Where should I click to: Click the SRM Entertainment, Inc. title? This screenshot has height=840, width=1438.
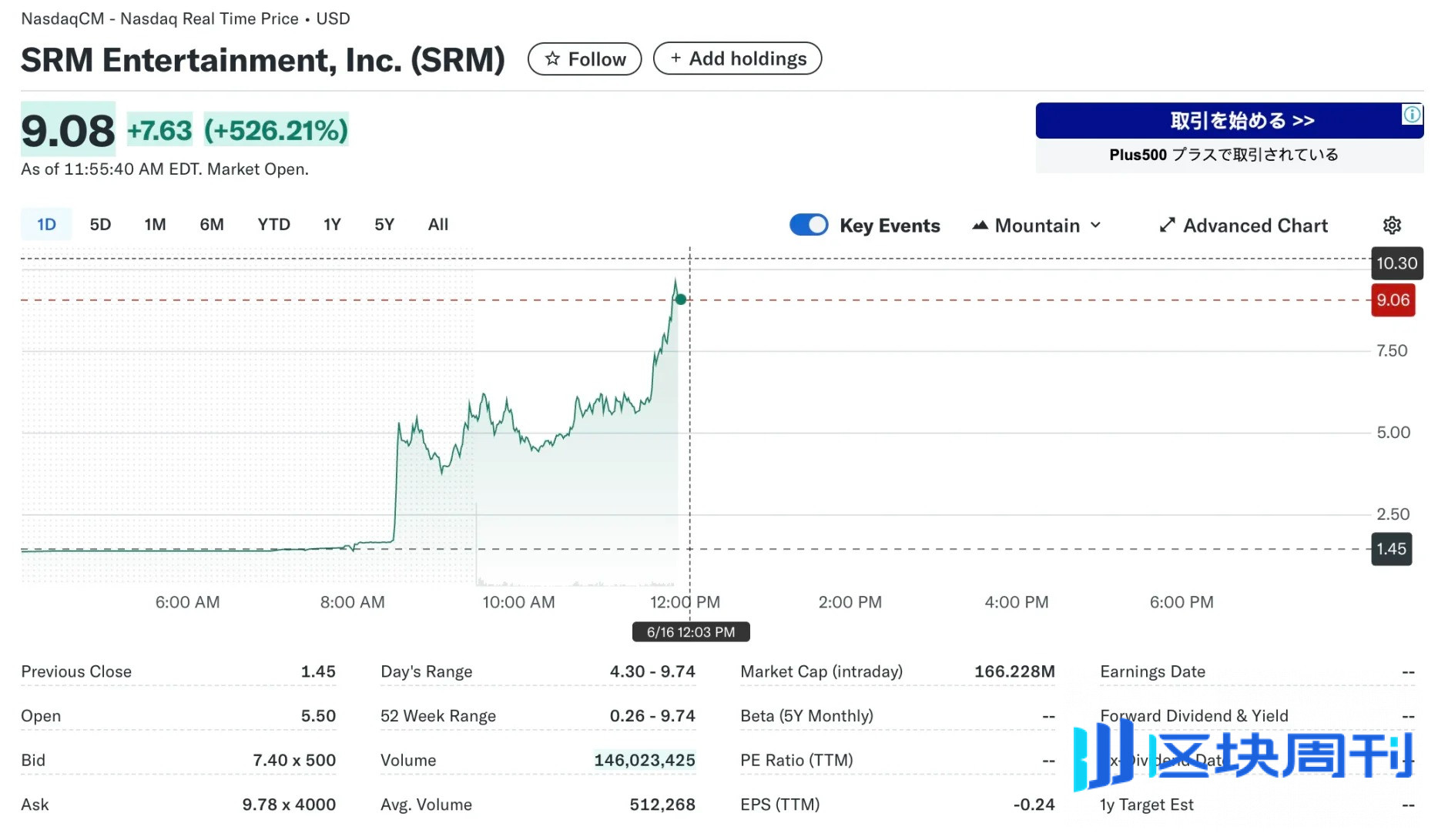263,60
